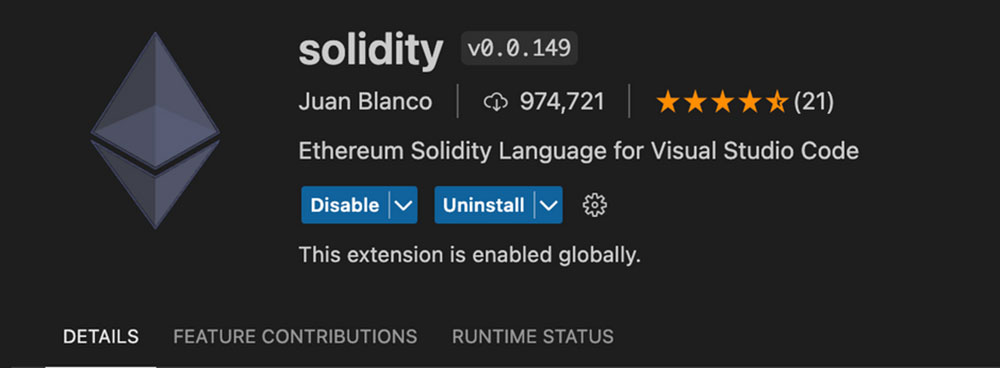Click the enabled globally status message
The width and height of the screenshot is (1000, 368).
click(469, 256)
